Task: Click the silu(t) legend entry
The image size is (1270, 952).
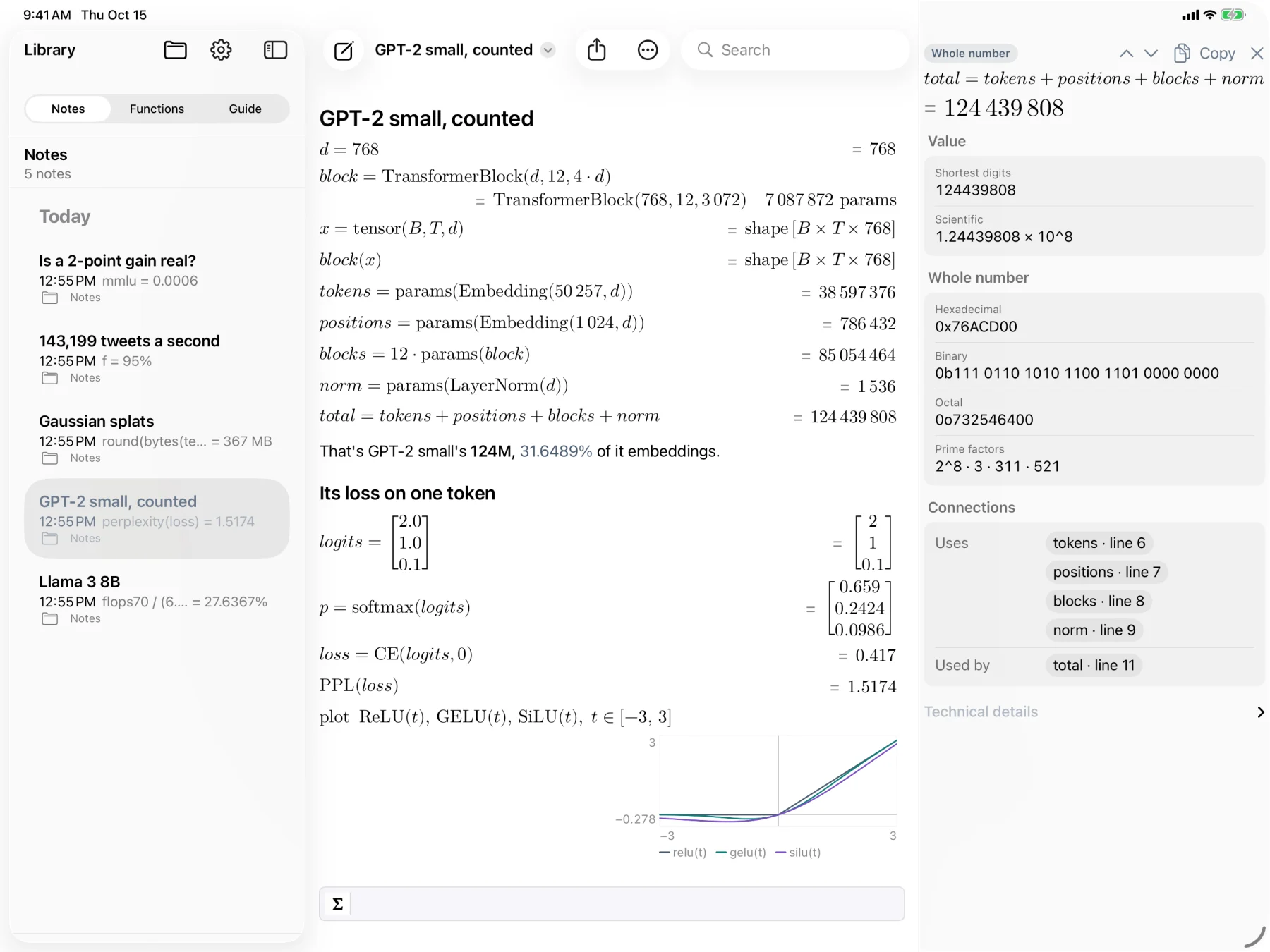Action: (x=798, y=853)
